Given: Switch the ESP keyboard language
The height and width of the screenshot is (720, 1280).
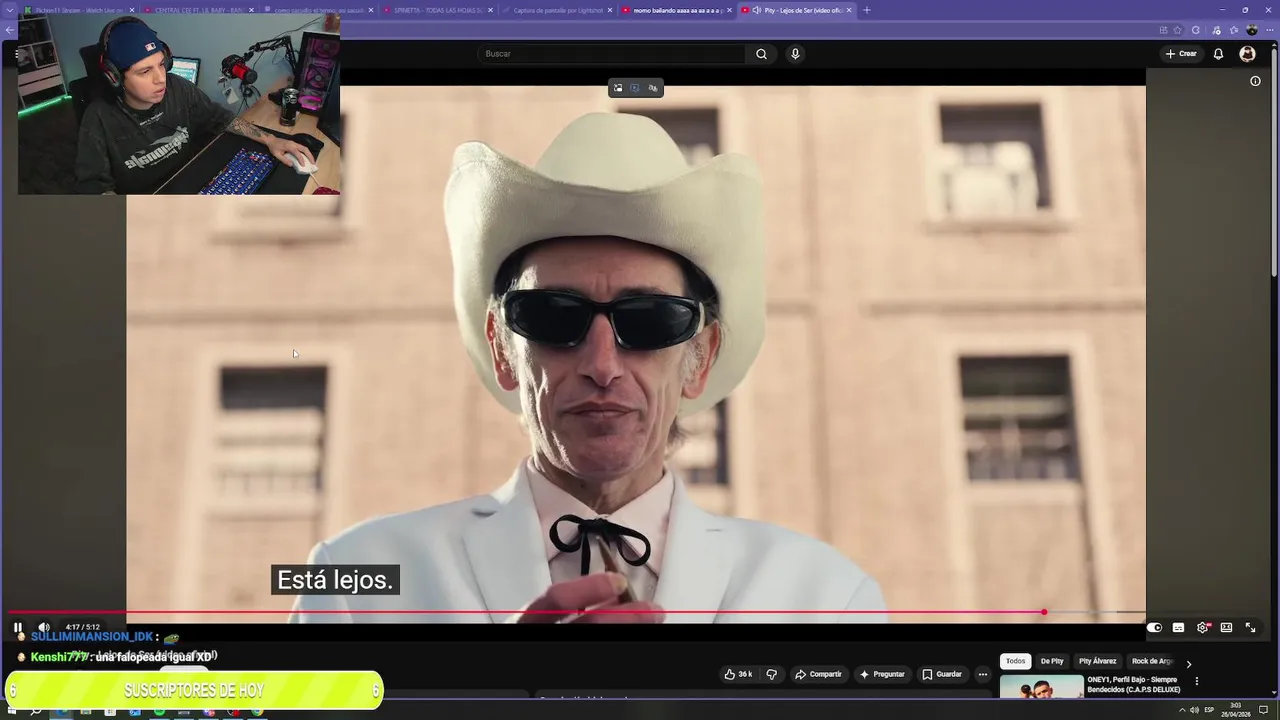Looking at the screenshot, I should pos(1209,710).
